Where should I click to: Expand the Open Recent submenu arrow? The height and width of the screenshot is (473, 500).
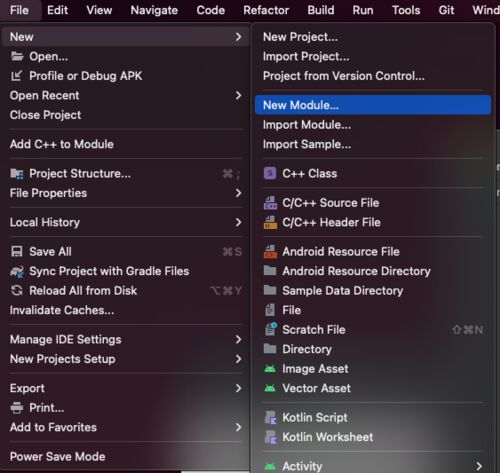[x=238, y=95]
